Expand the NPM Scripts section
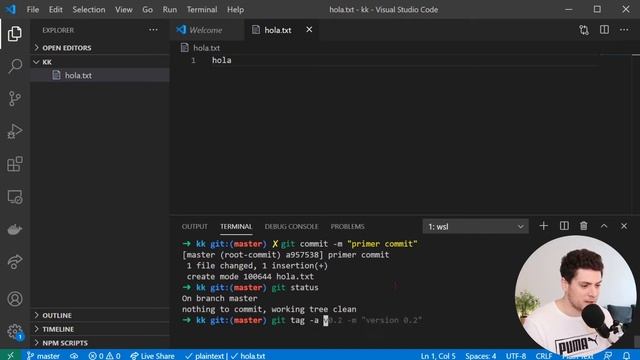The width and height of the screenshot is (640, 360). (x=100, y=343)
